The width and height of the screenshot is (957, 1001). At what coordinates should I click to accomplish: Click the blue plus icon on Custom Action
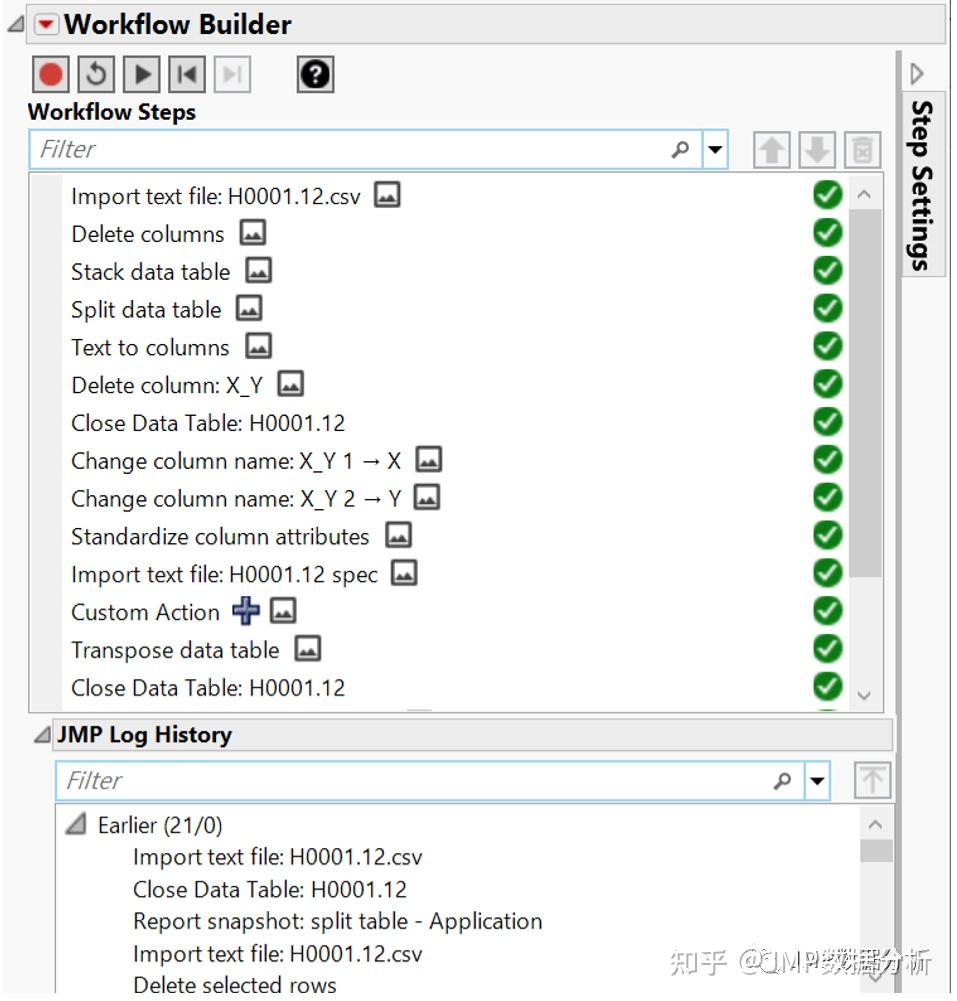click(246, 610)
